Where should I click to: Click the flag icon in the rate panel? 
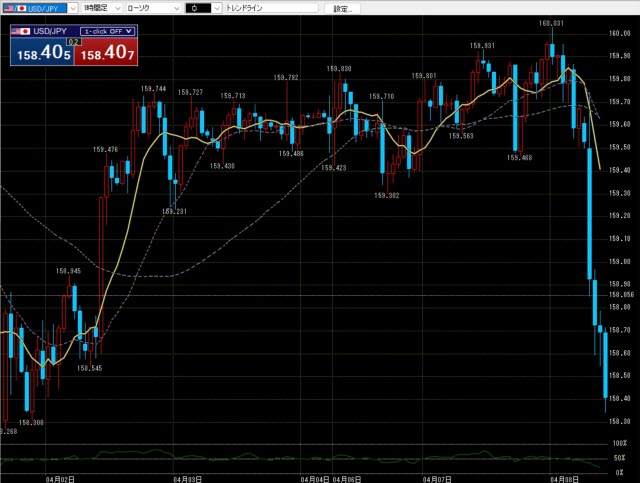(19, 31)
